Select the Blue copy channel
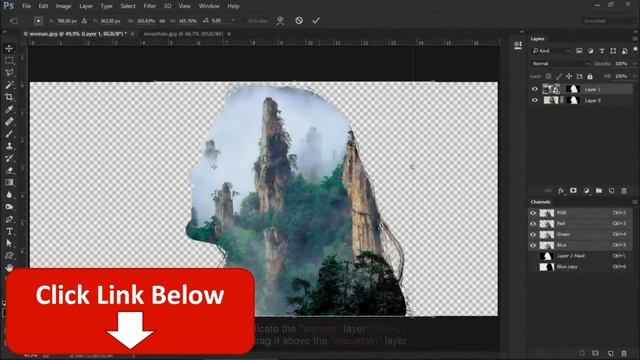The image size is (640, 360). 580,267
